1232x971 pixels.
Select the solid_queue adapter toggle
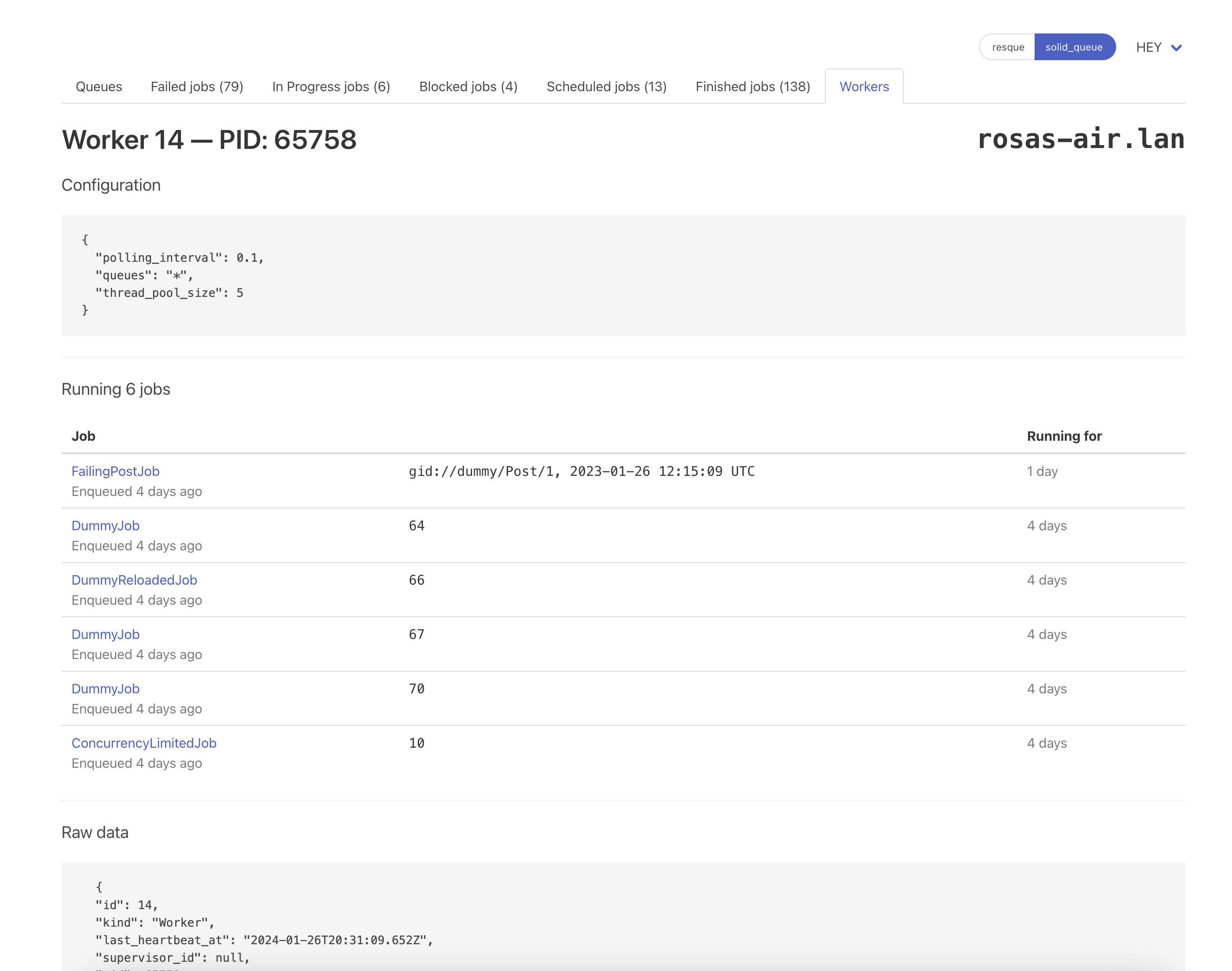(x=1074, y=47)
